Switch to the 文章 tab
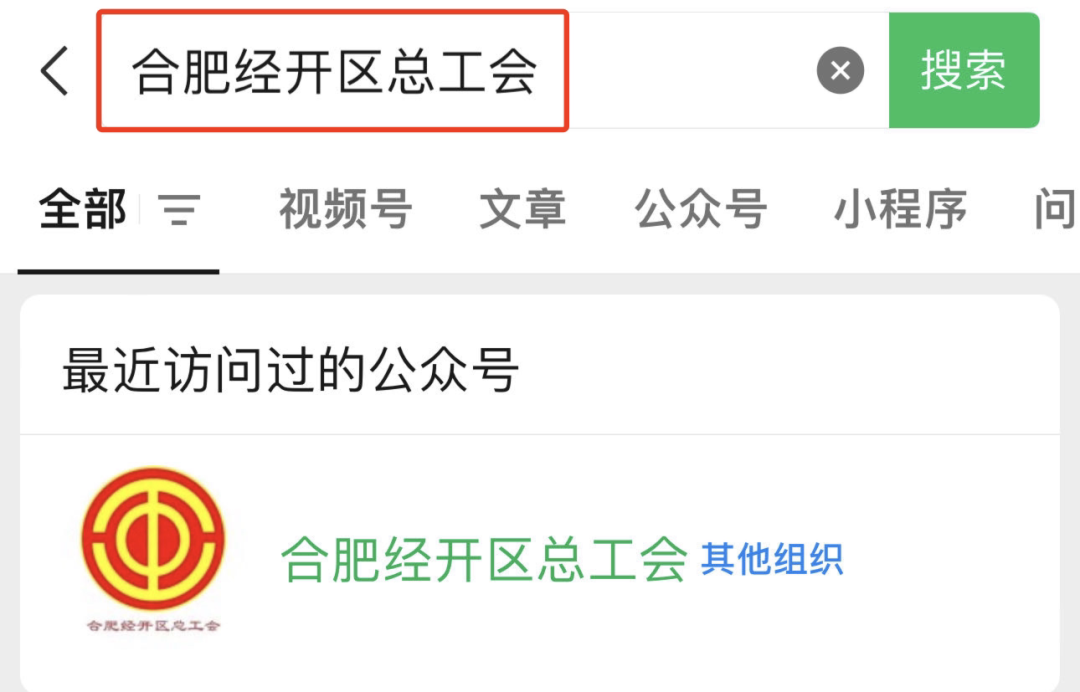Screen dimensions: 1080x692 (523, 209)
